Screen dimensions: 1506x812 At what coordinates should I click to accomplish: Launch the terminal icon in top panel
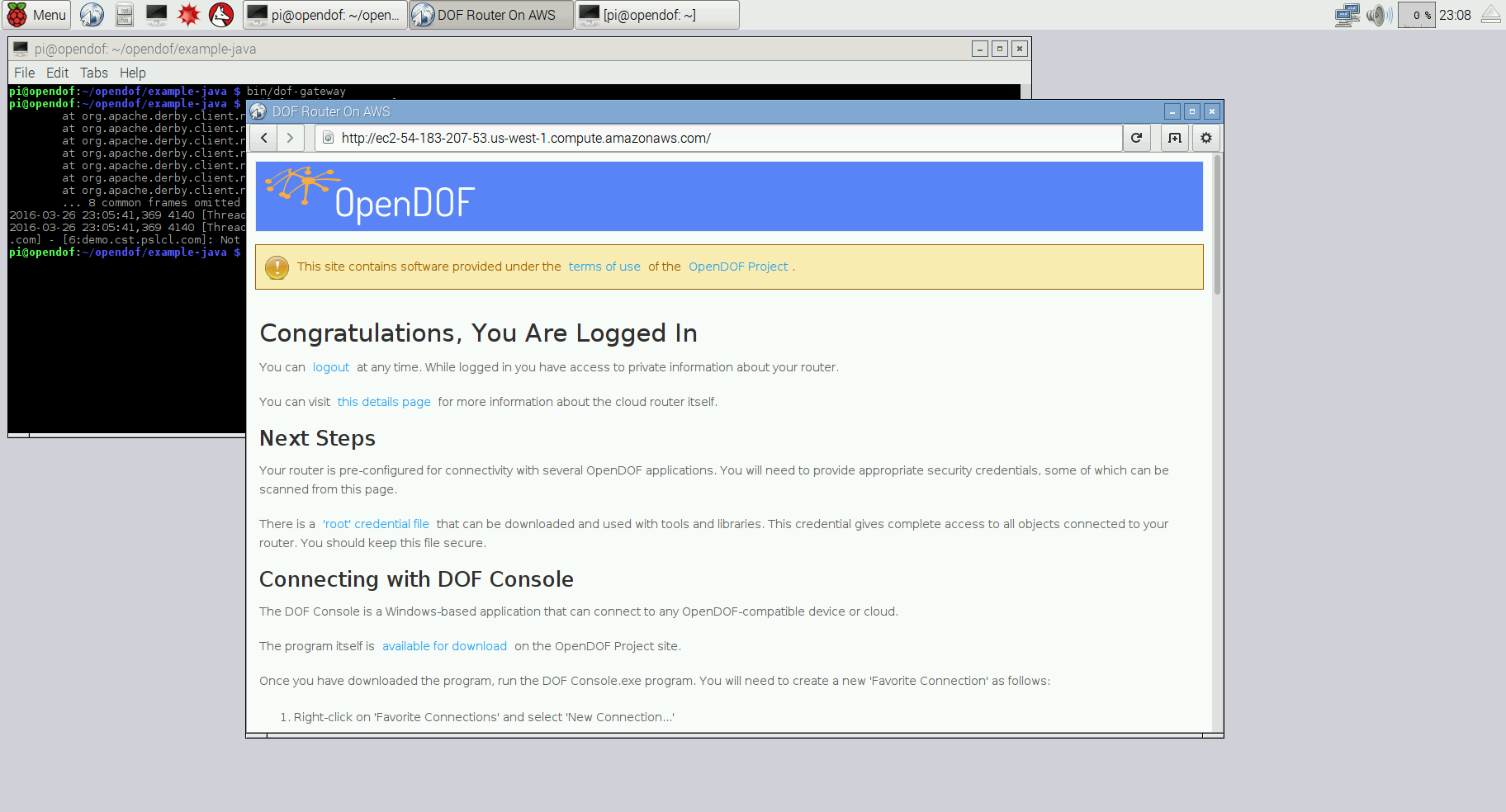156,15
